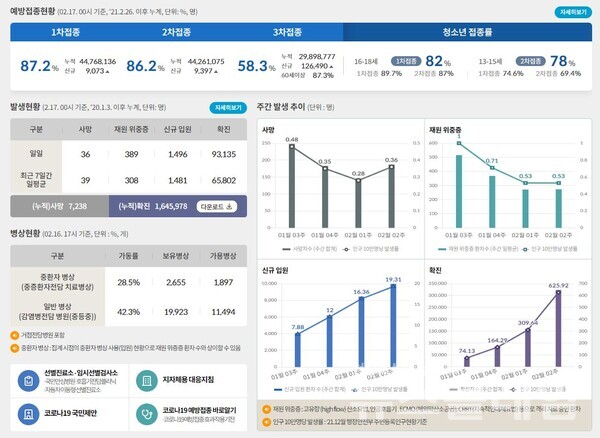Viewport: 600px width, 438px height.
Task: Open 자세히보기 next to 발생현황
Action: [x=227, y=107]
